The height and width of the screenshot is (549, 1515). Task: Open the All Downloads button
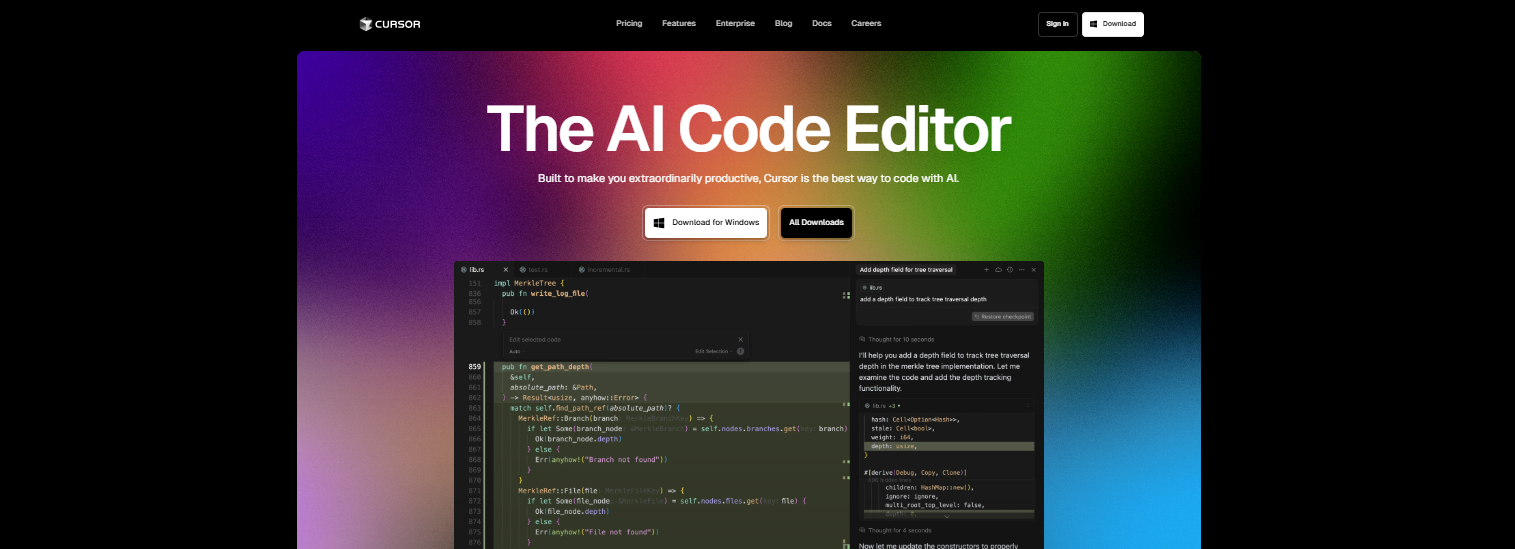point(816,223)
